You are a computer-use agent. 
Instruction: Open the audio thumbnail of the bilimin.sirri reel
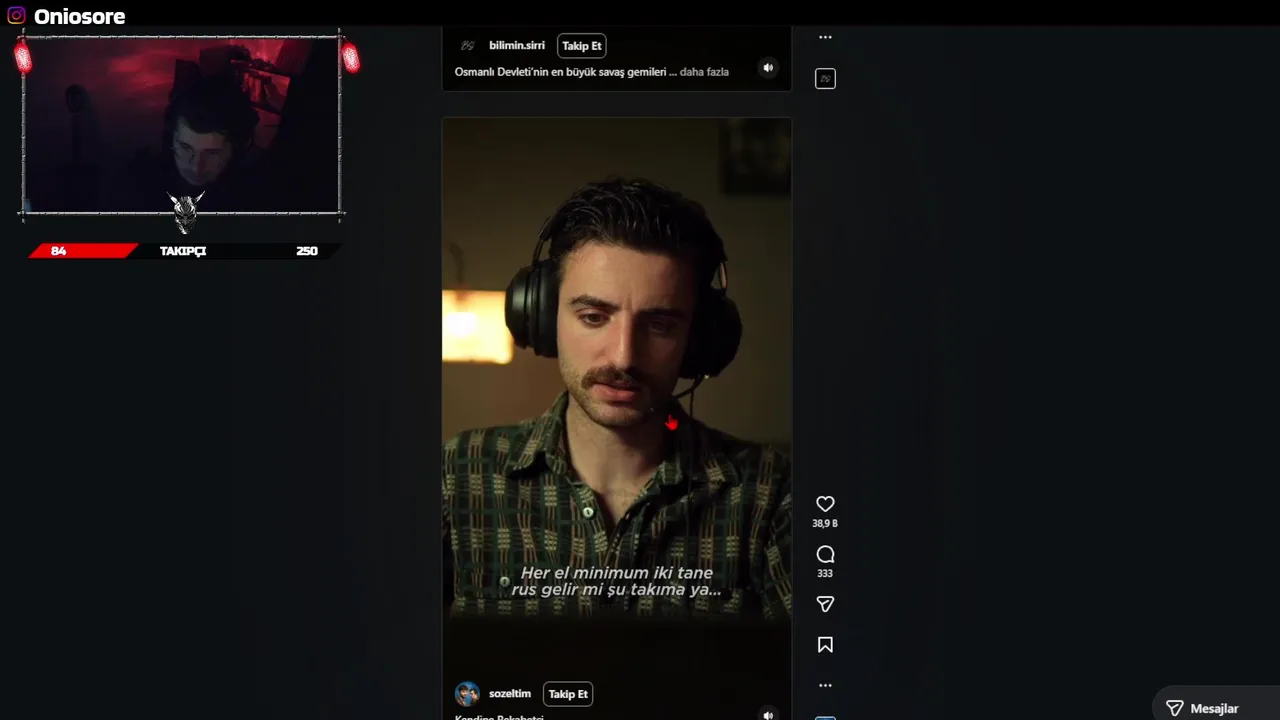point(825,79)
